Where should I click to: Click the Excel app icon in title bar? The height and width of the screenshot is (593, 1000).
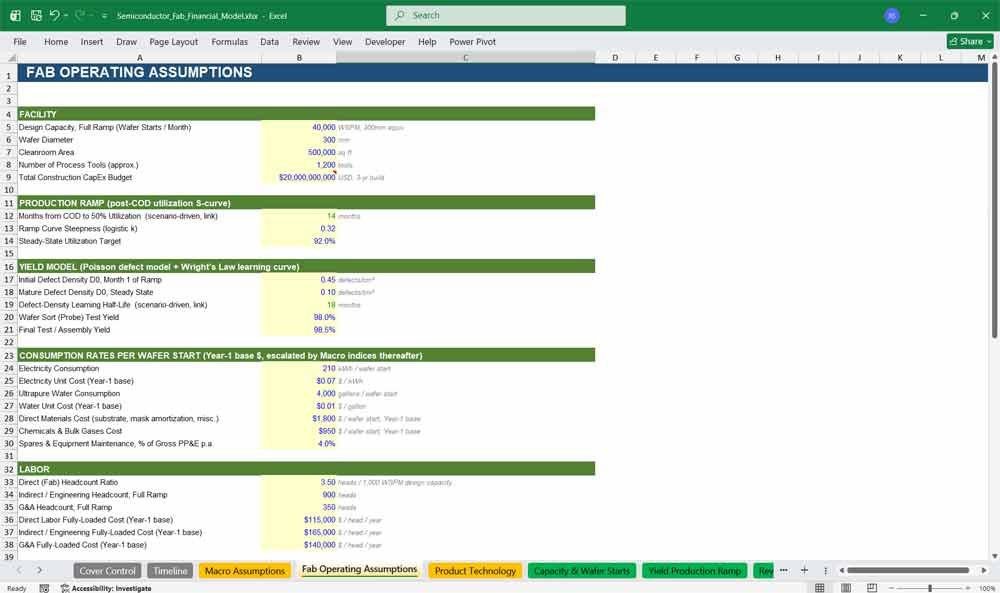tap(15, 15)
